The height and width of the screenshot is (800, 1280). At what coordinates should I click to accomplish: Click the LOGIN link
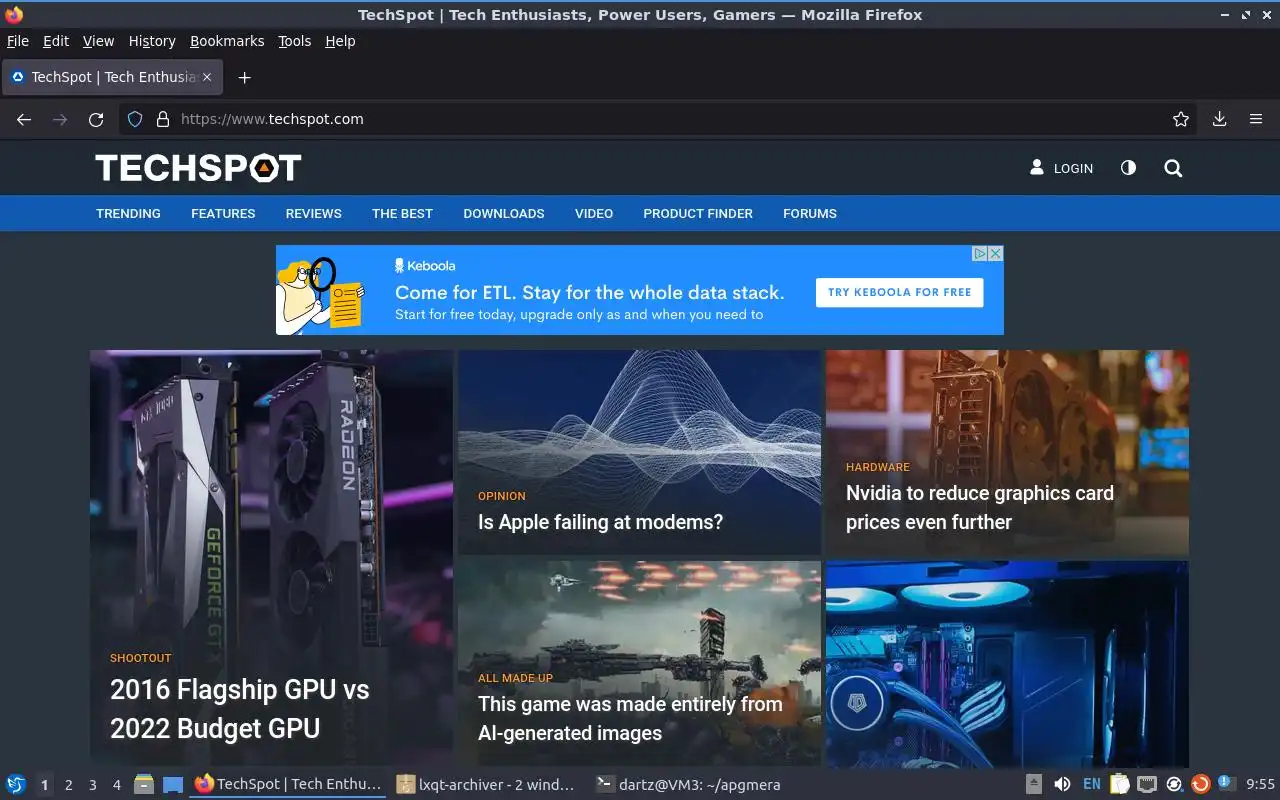click(x=1073, y=168)
